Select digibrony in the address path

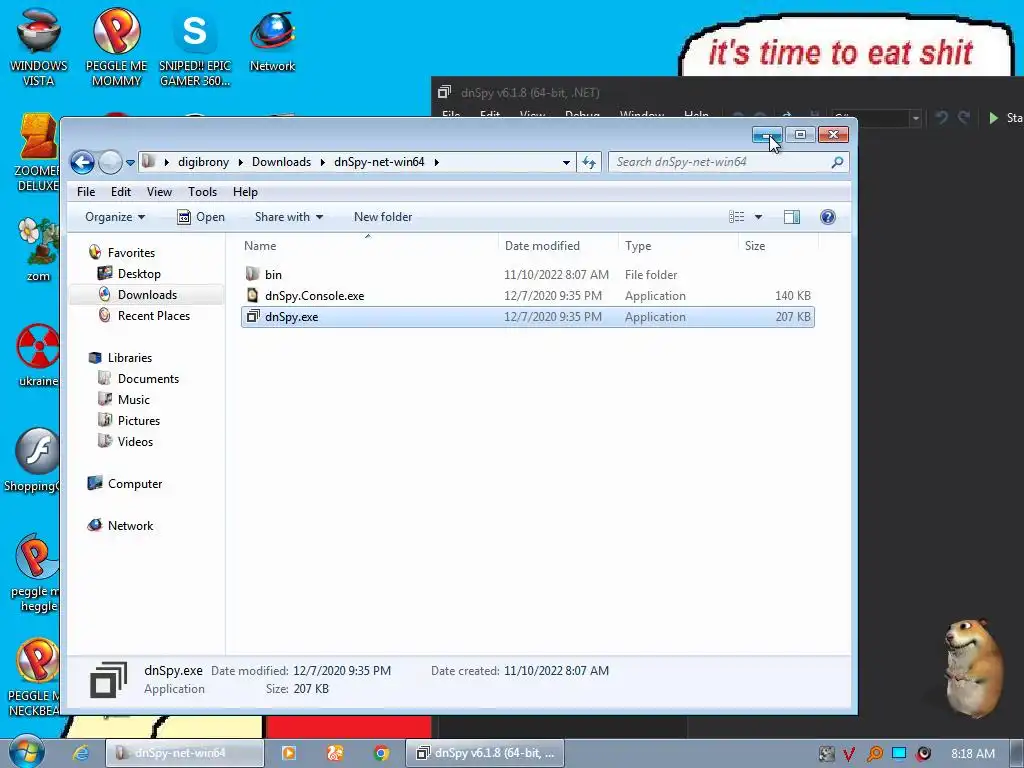[x=203, y=162]
